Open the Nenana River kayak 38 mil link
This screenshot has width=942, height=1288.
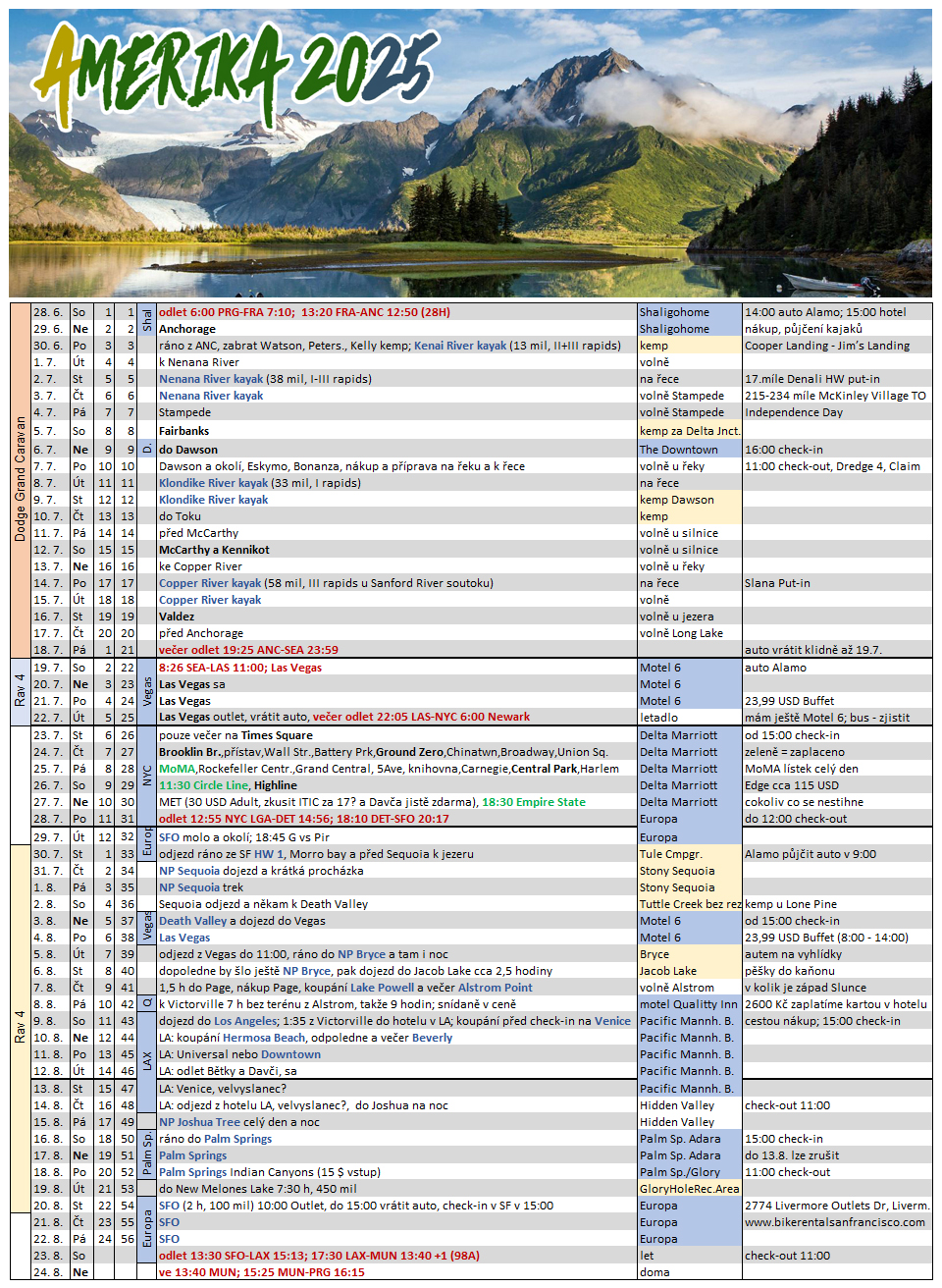click(211, 379)
